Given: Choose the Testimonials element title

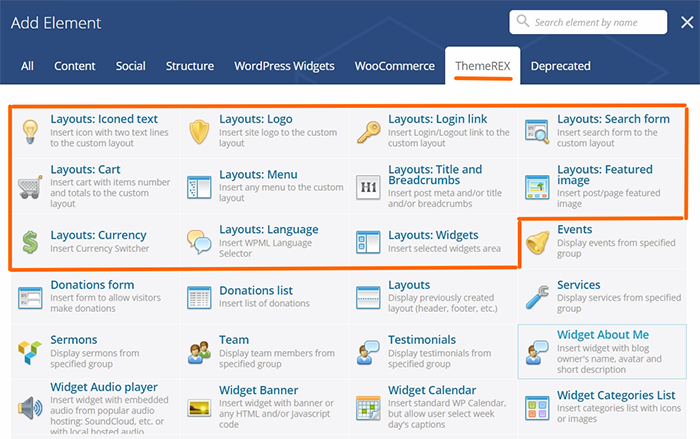Looking at the screenshot, I should 422,340.
